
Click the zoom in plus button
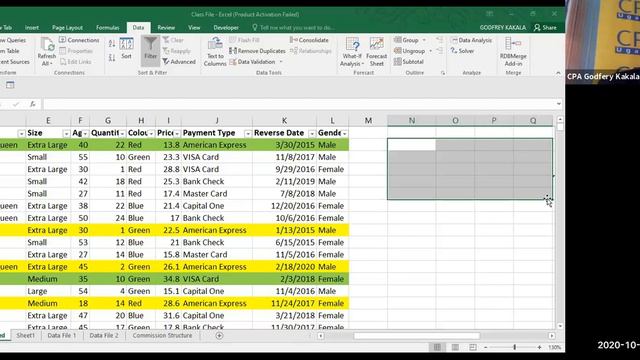point(539,347)
